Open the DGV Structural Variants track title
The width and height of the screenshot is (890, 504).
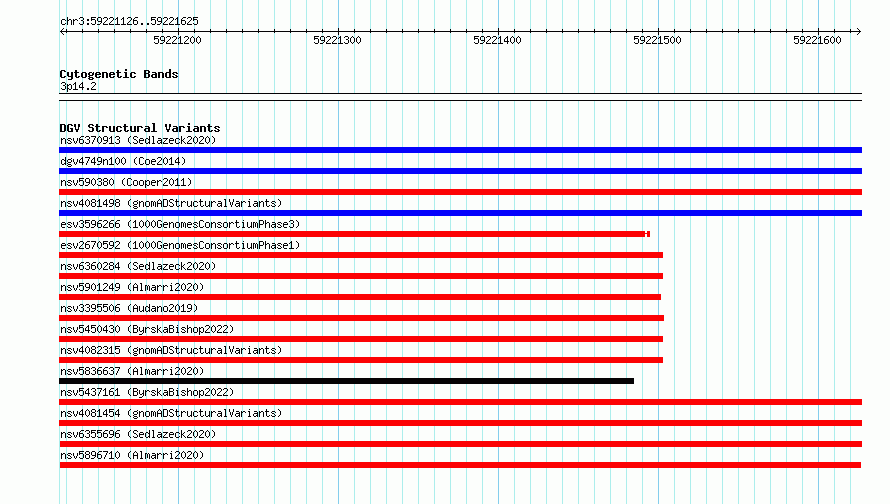point(140,128)
